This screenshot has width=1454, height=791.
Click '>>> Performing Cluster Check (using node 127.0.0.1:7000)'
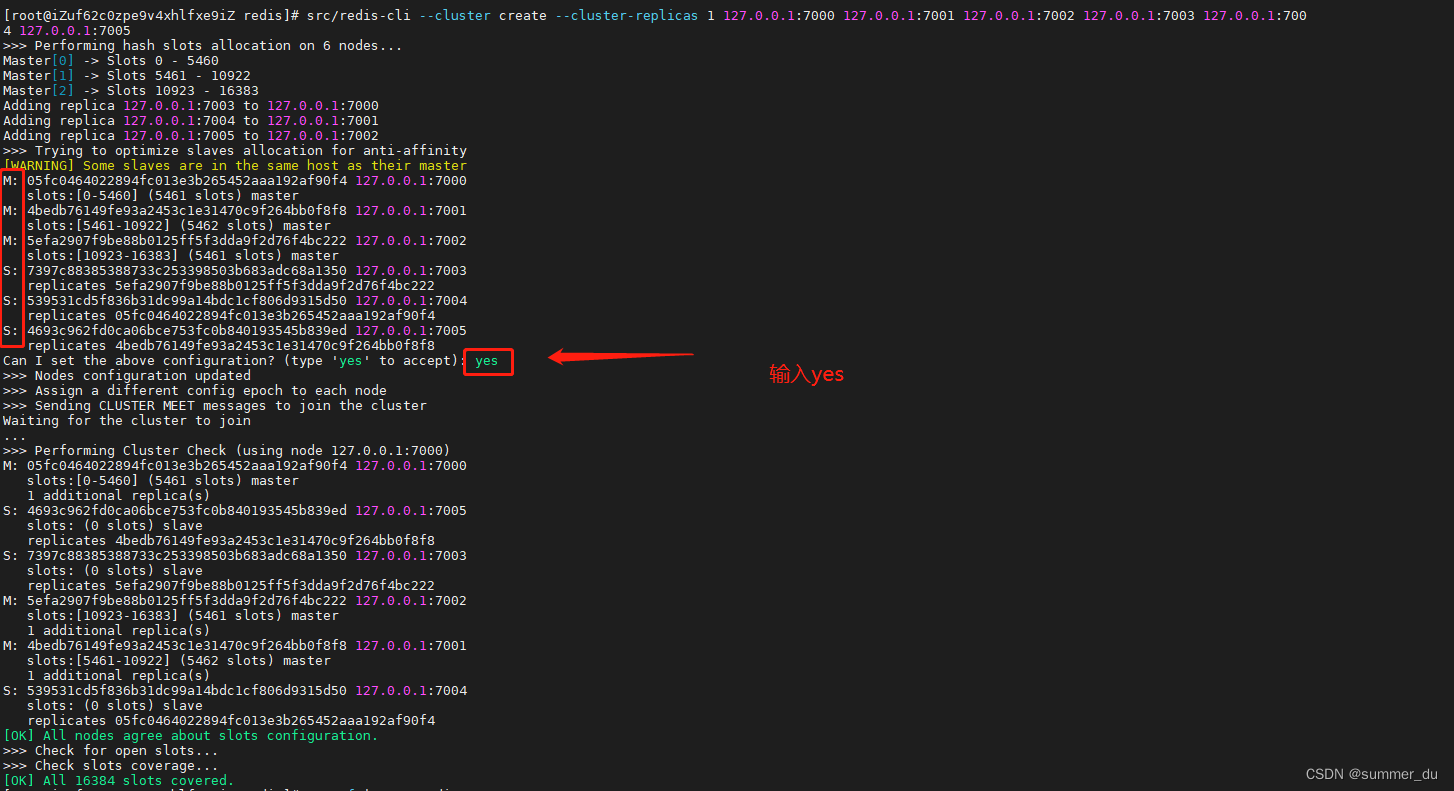click(x=227, y=451)
